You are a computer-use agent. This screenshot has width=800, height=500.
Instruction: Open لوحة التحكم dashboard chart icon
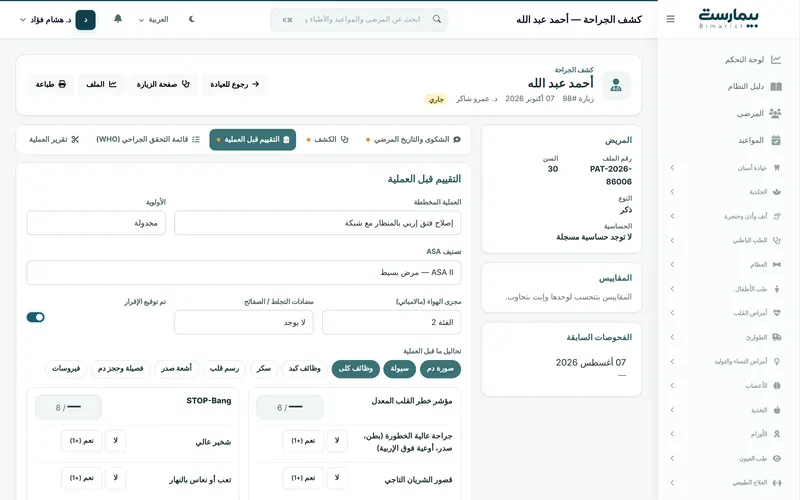[x=776, y=60]
